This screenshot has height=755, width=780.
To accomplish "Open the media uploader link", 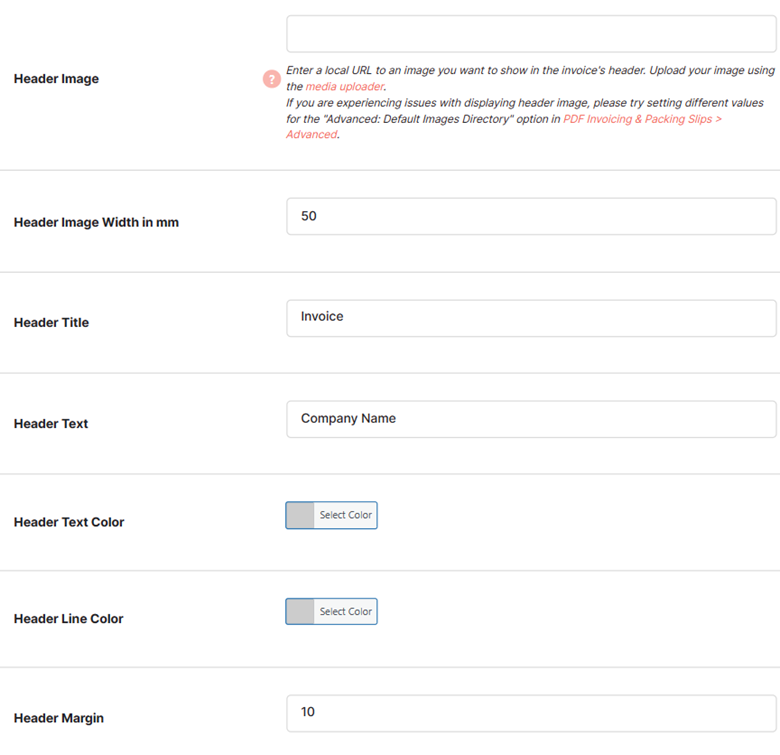I will [345, 87].
